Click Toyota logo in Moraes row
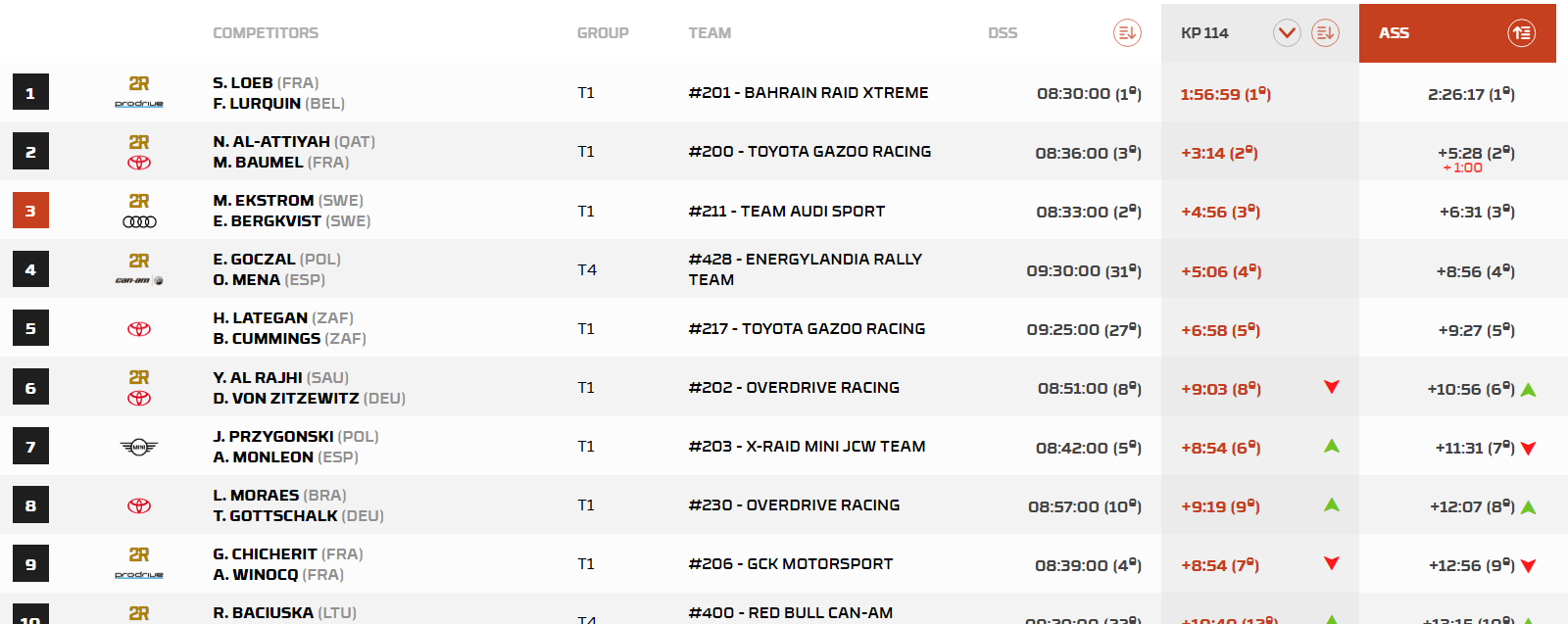Image resolution: width=1568 pixels, height=624 pixels. tap(139, 505)
